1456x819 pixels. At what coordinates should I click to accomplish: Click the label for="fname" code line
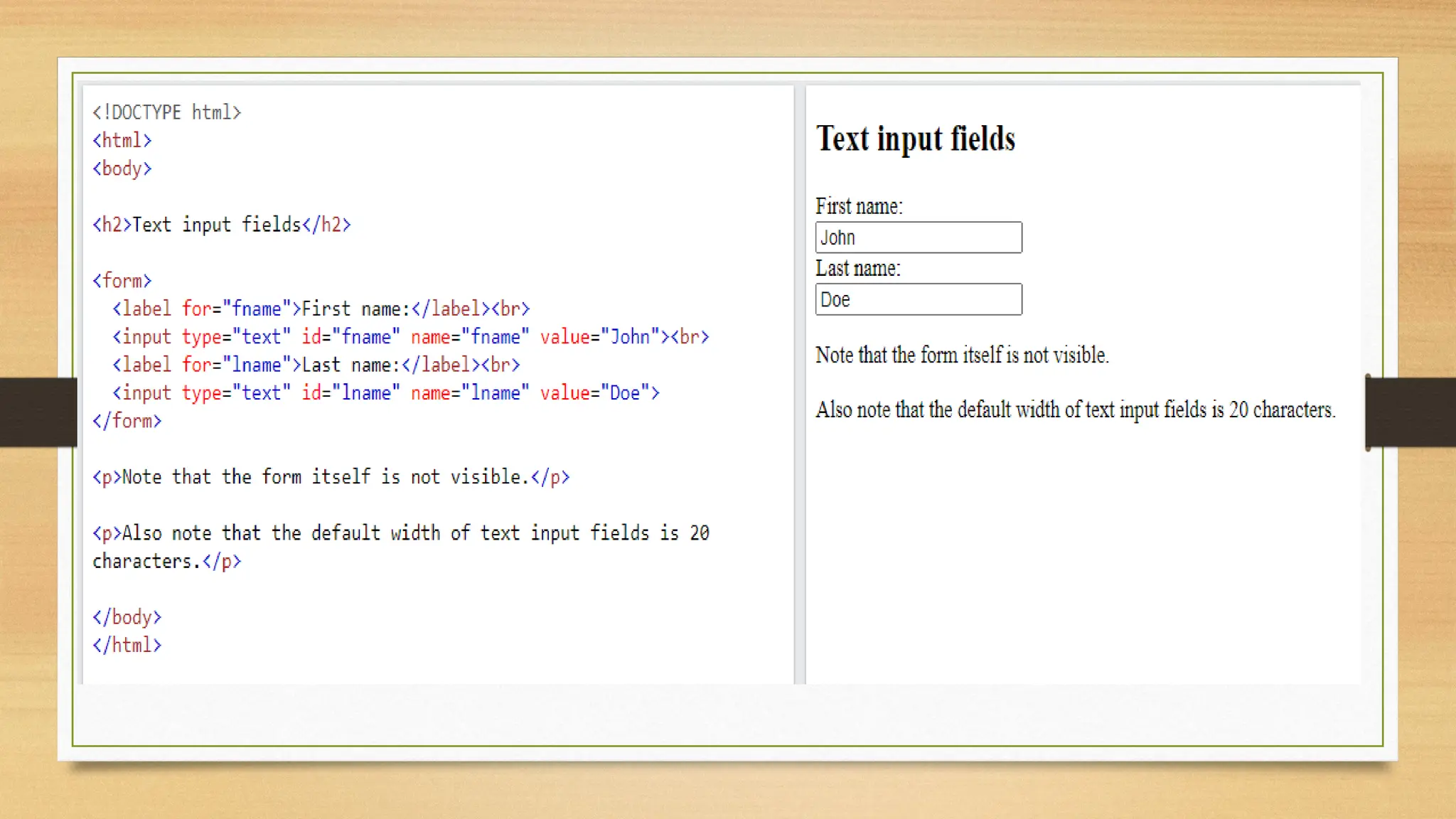click(x=321, y=309)
